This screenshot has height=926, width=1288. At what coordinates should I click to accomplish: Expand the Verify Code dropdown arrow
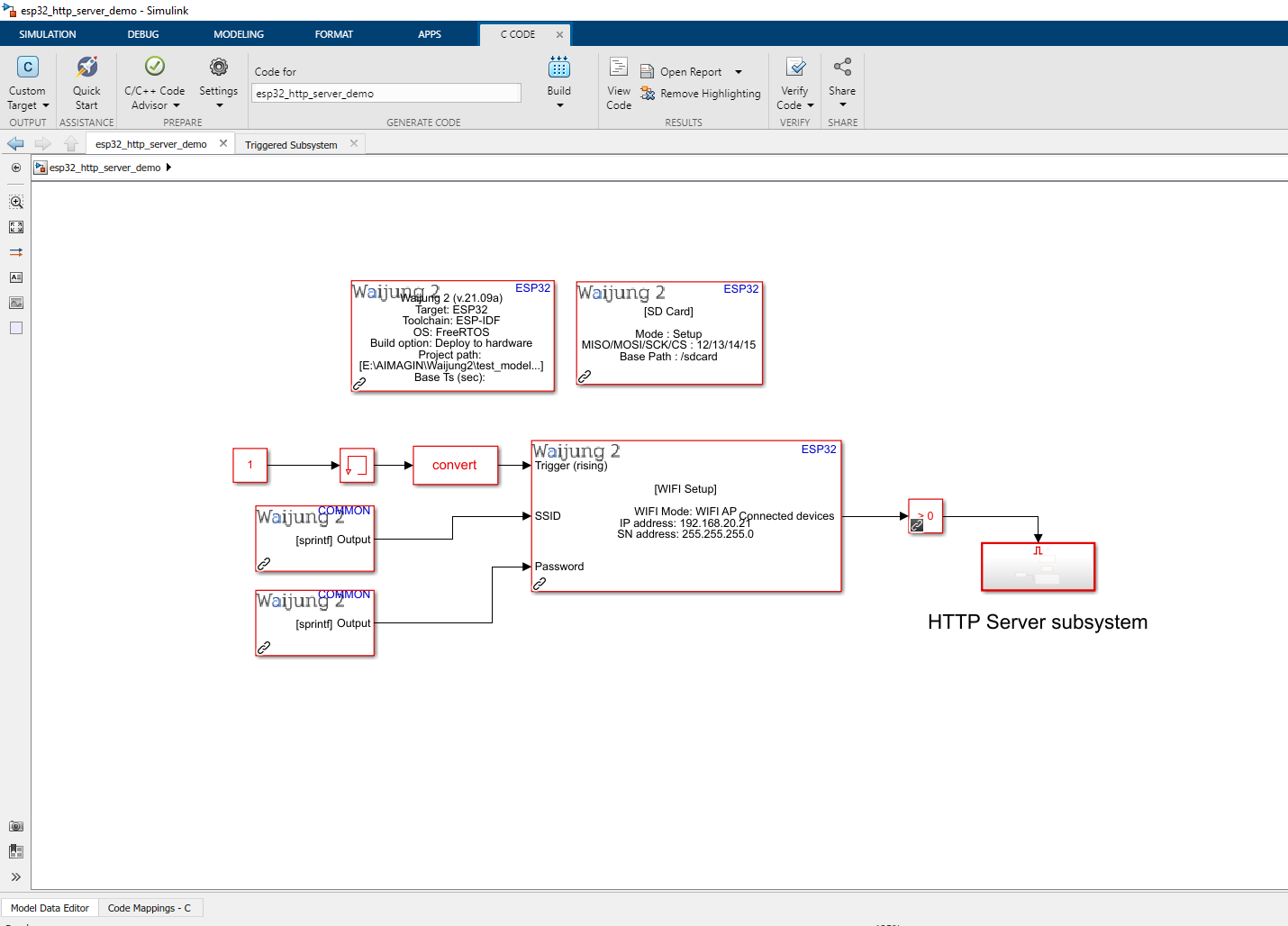(x=811, y=105)
